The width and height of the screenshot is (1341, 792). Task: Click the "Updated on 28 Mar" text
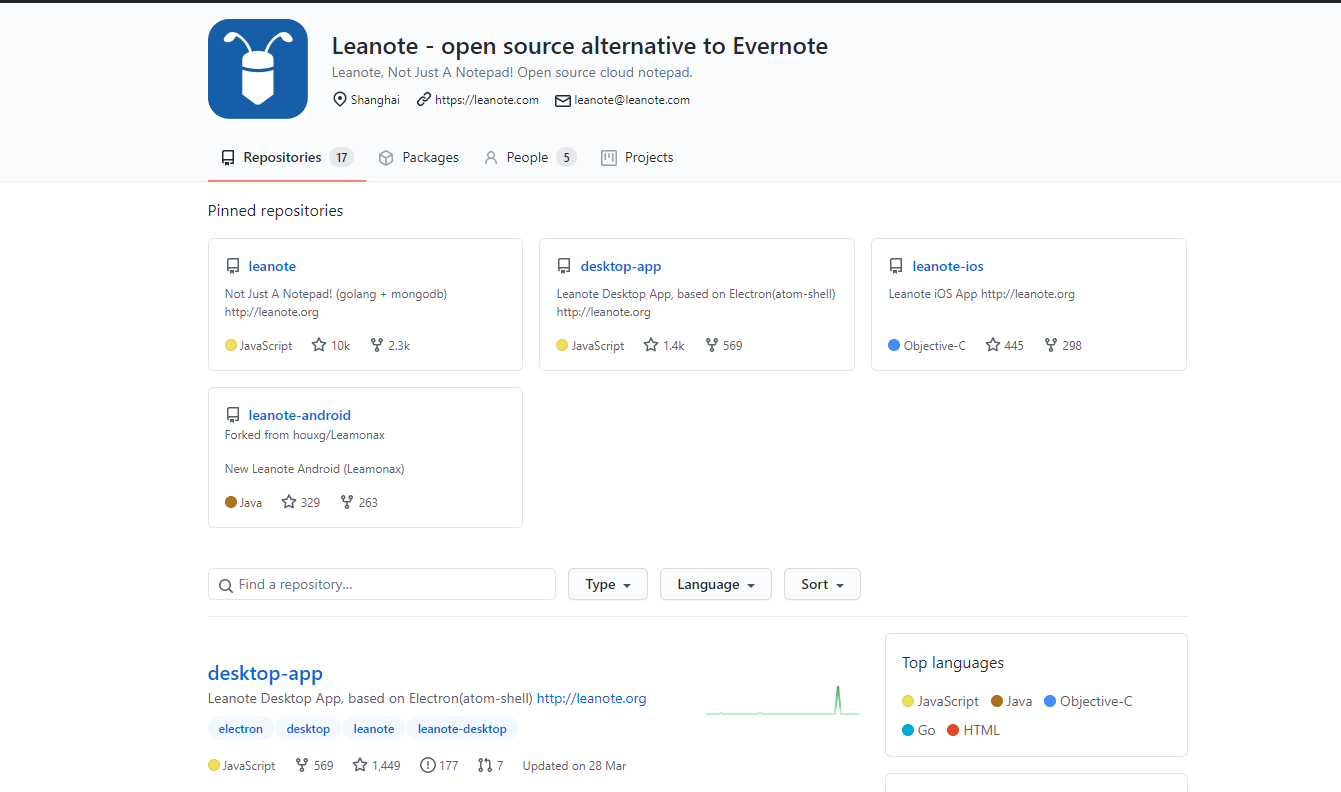pyautogui.click(x=574, y=766)
